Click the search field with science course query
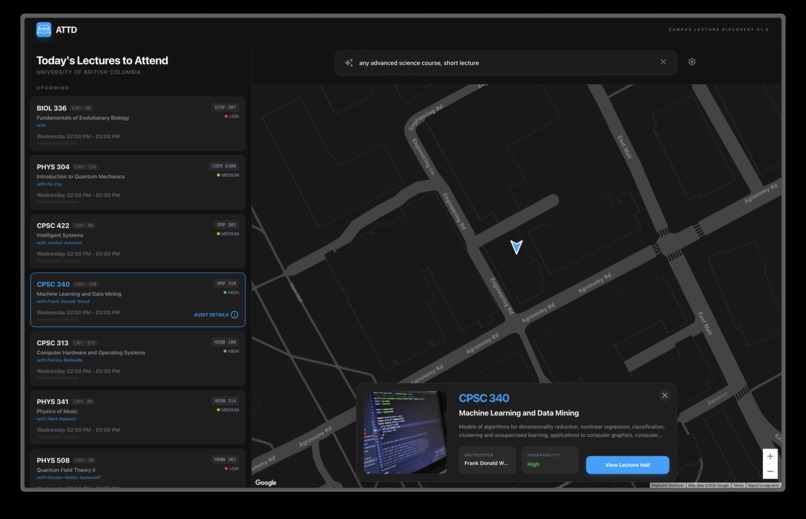 tap(506, 63)
